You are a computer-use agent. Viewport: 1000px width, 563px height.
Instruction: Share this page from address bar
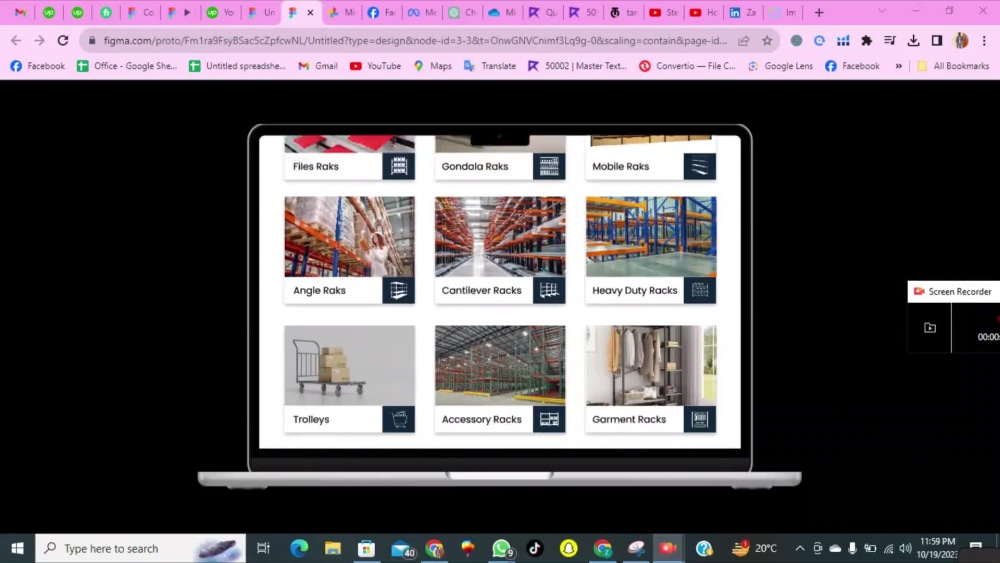[x=744, y=40]
